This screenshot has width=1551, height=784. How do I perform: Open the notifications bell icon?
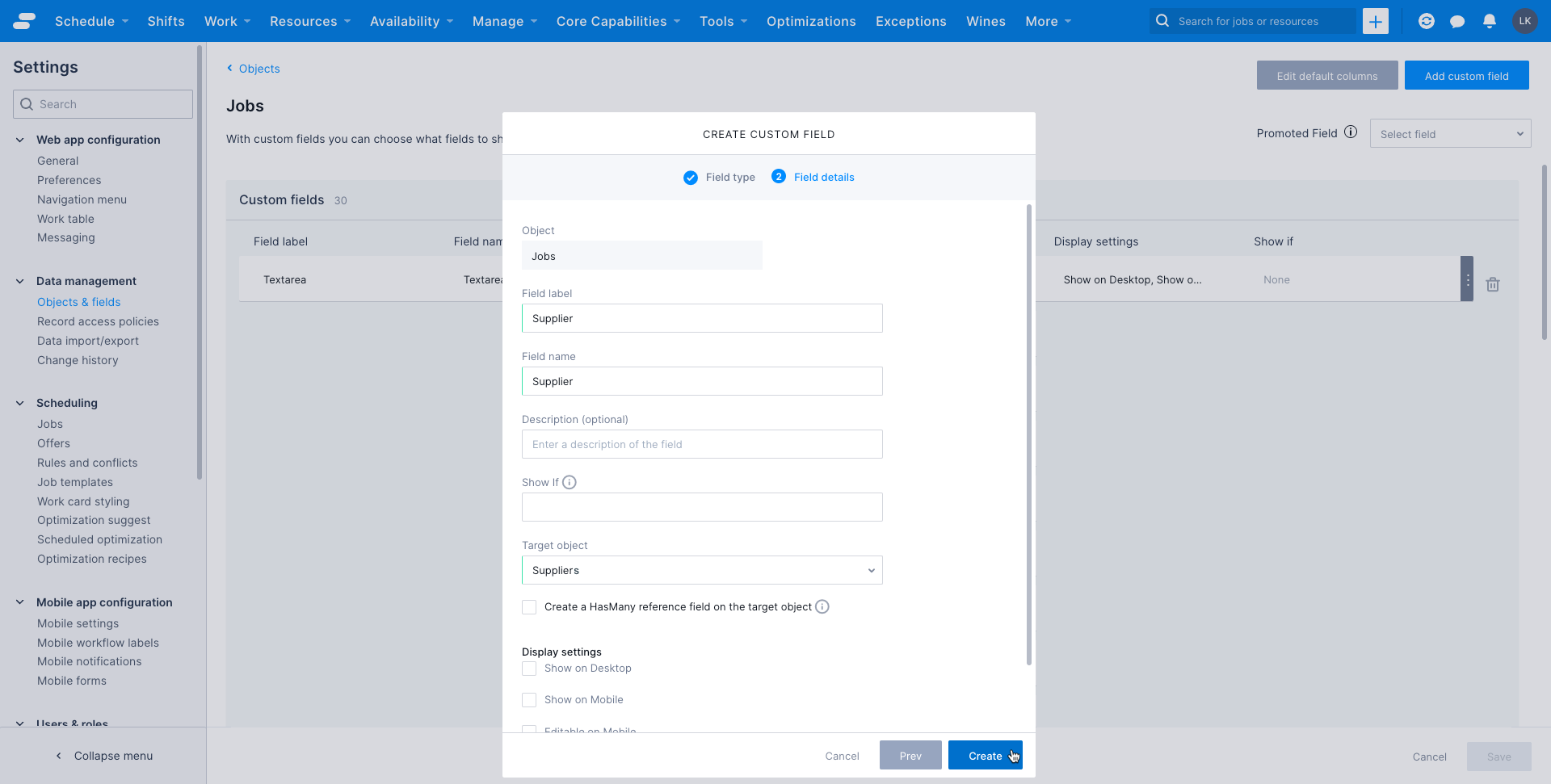1489,21
